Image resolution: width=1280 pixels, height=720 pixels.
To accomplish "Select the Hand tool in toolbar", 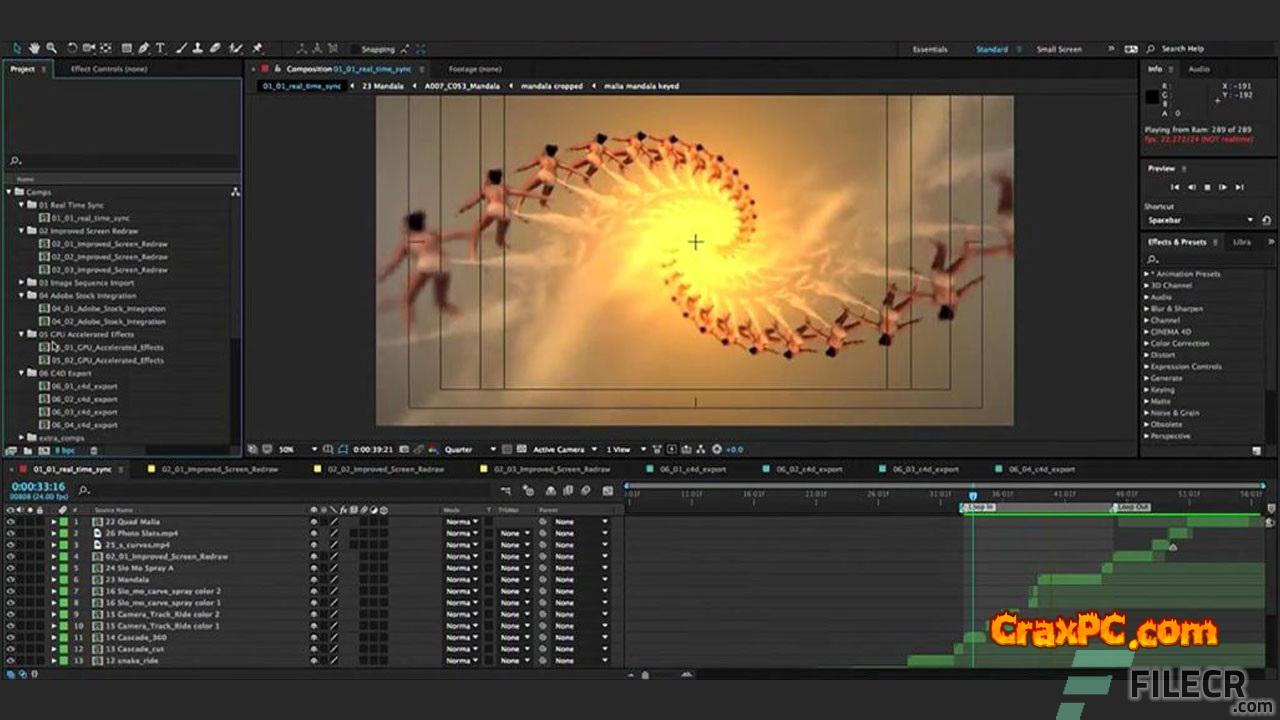I will point(35,48).
